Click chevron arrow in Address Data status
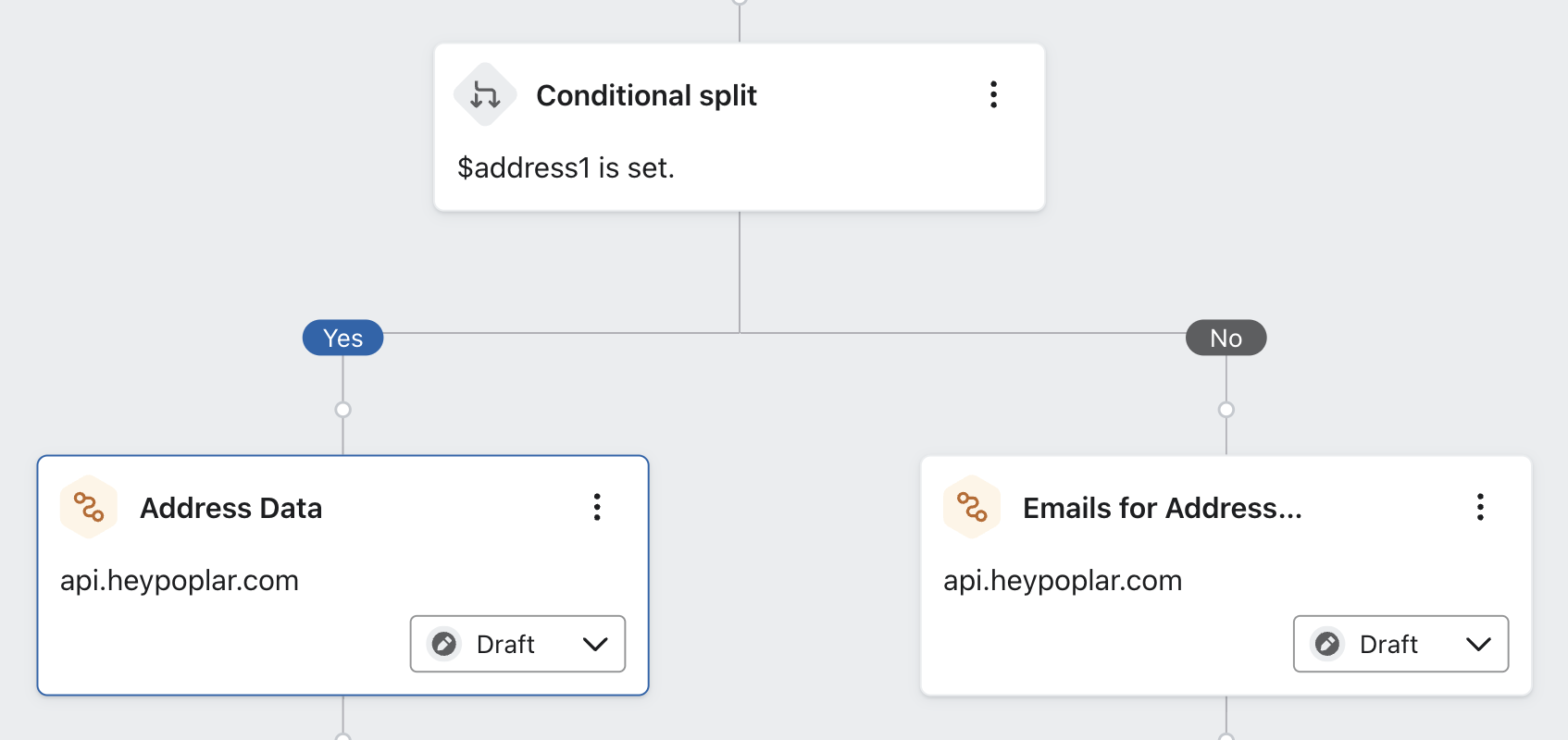Image resolution: width=1568 pixels, height=740 pixels. pos(595,644)
